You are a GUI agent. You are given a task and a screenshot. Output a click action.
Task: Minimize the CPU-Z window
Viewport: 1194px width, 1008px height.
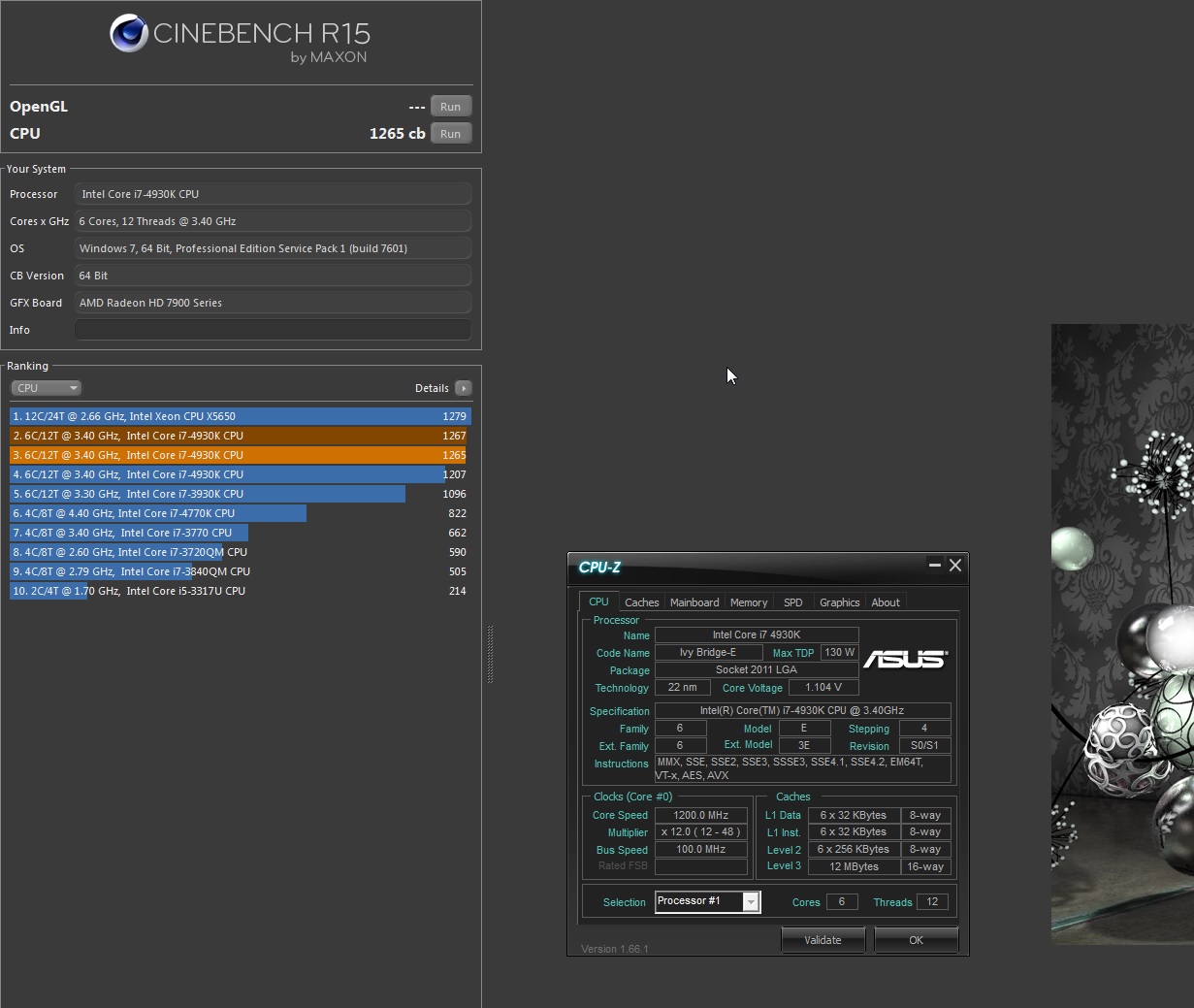click(x=935, y=565)
